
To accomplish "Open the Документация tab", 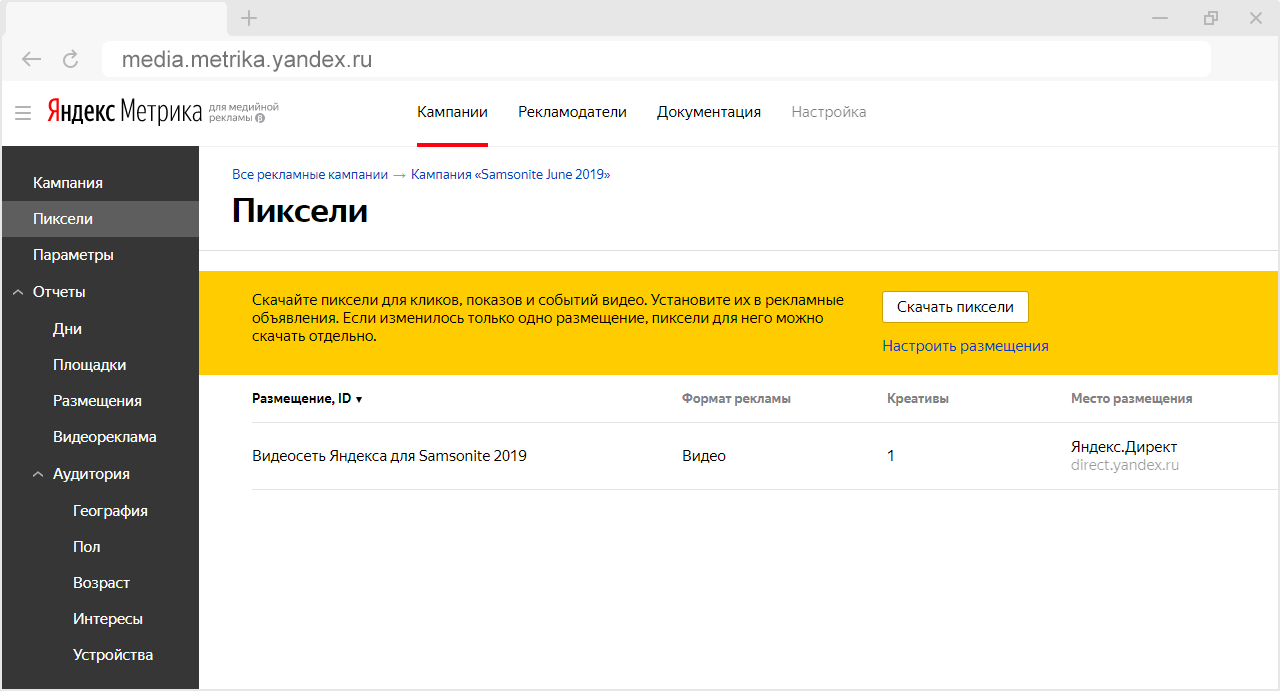I will pyautogui.click(x=709, y=112).
